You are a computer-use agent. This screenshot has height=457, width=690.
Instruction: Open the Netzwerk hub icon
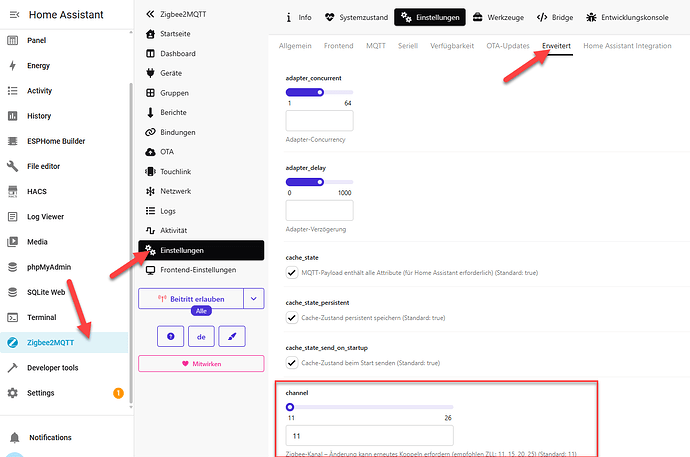150,191
